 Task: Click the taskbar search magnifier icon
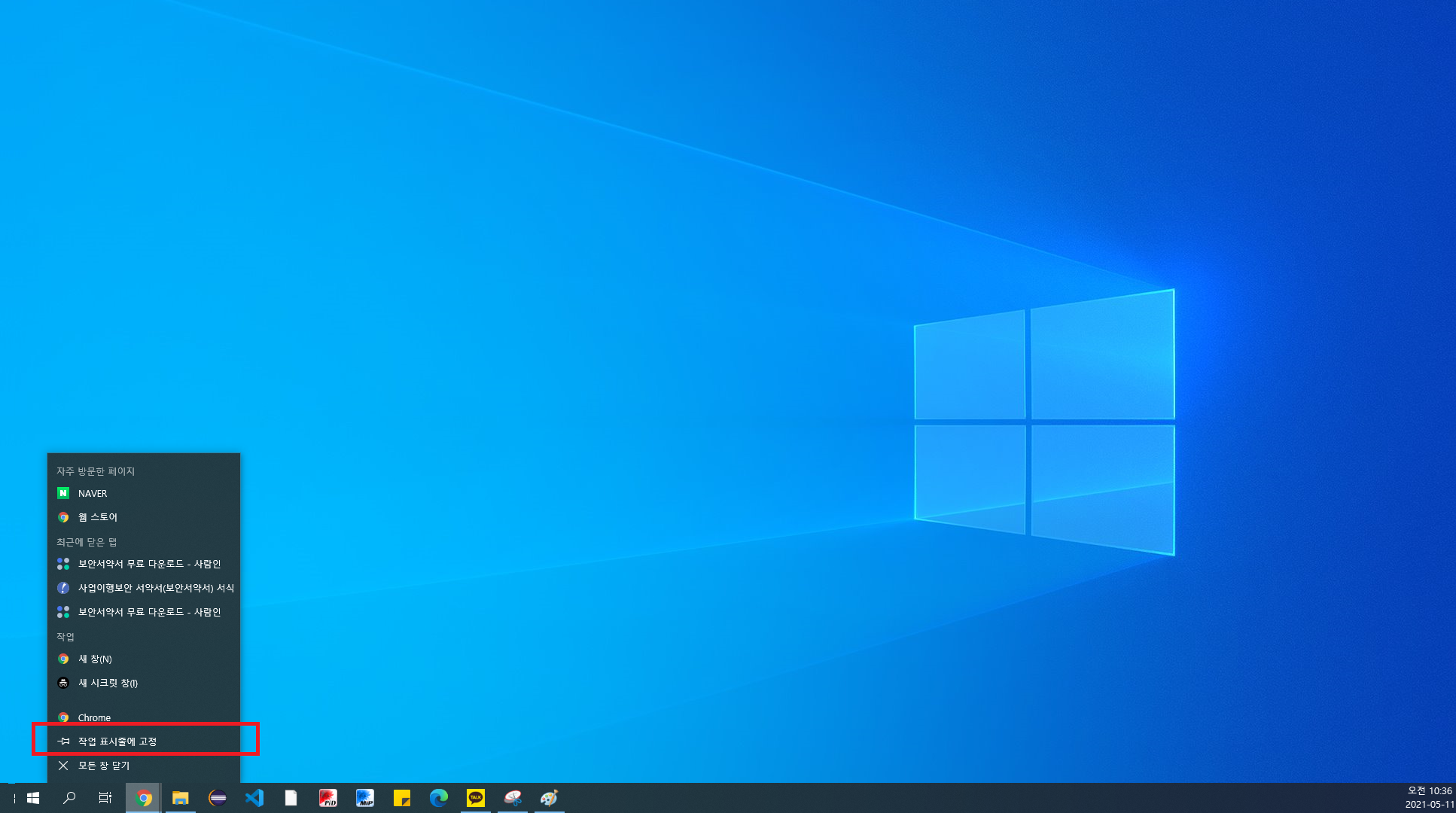point(69,798)
